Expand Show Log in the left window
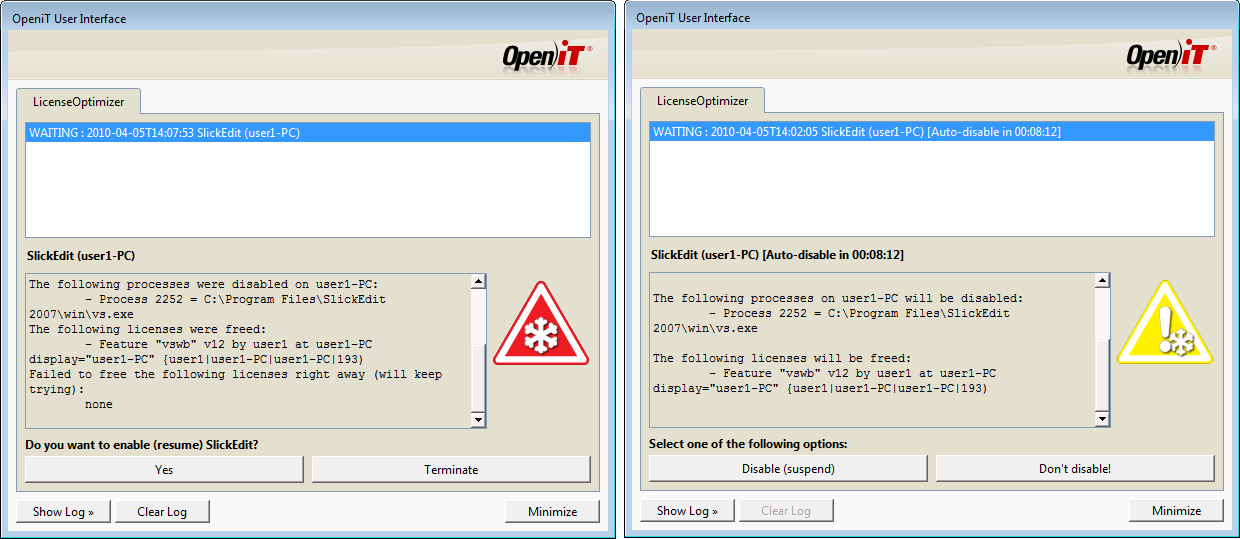1240x539 pixels. 63,511
